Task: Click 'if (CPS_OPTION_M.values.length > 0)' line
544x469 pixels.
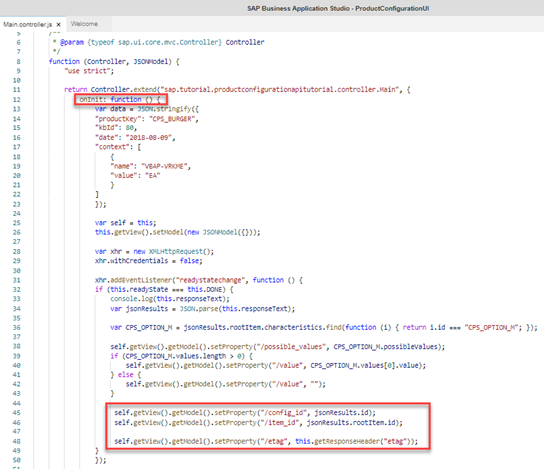Action: coord(181,356)
